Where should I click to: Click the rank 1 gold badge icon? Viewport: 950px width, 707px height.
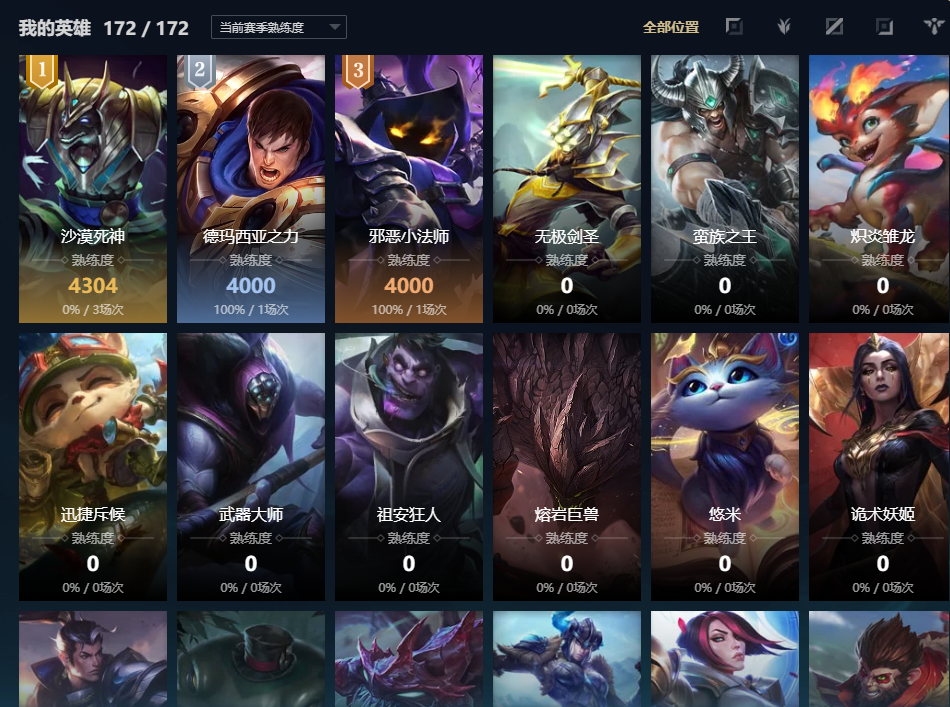coord(42,71)
